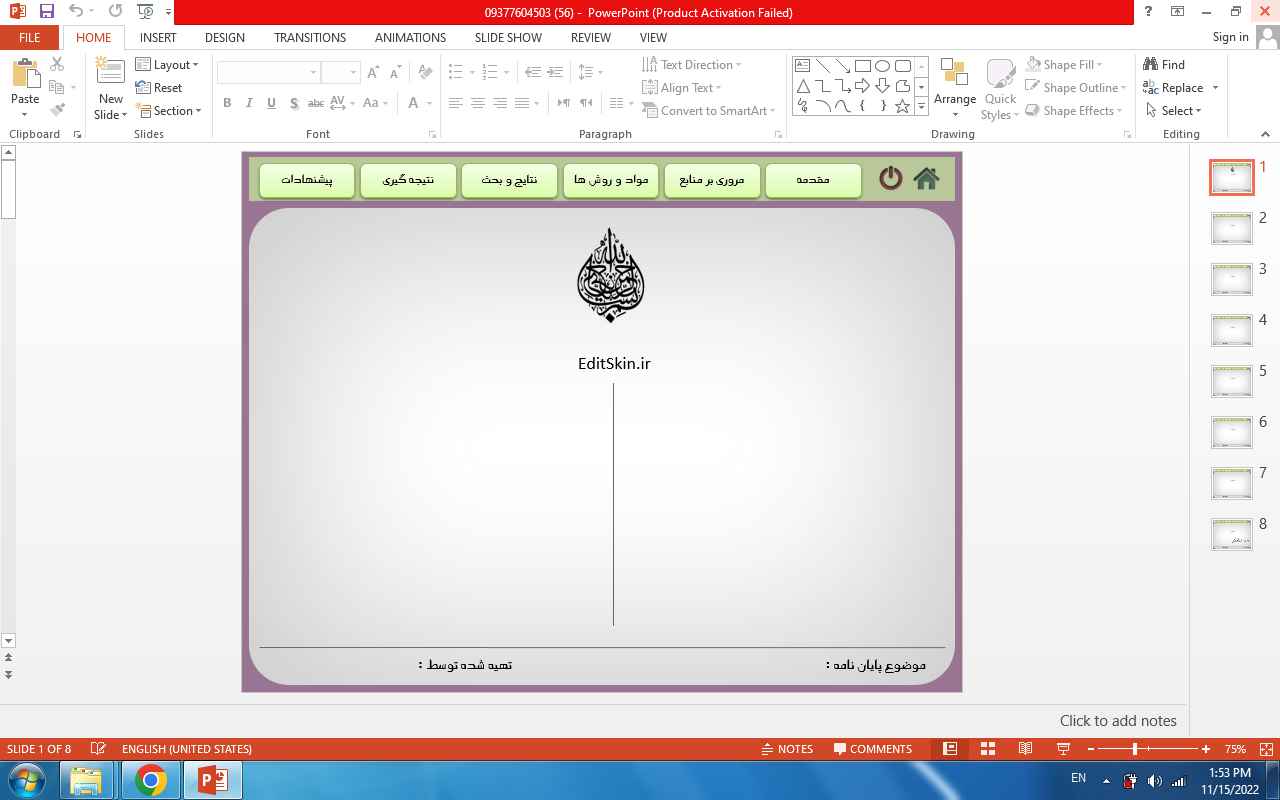
Task: Click the power icon on the slide
Action: [890, 179]
